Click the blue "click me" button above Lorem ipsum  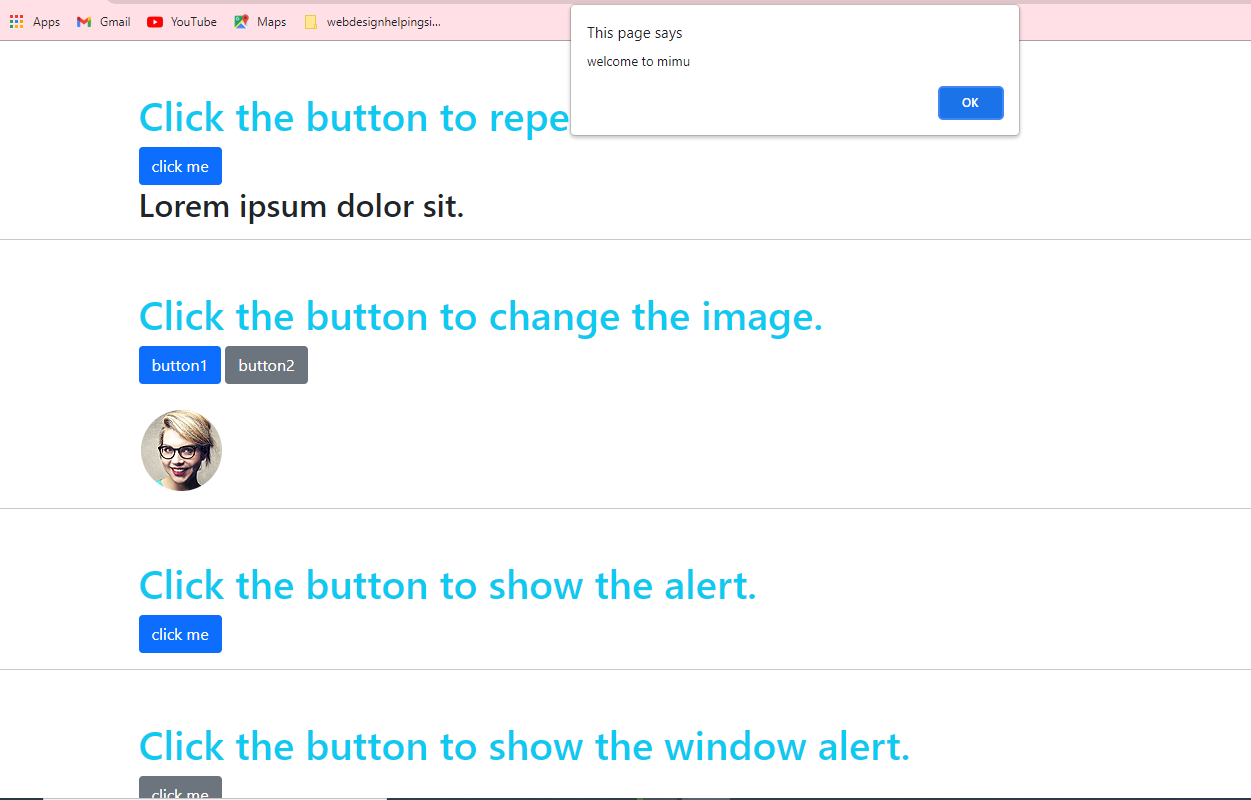(x=180, y=166)
